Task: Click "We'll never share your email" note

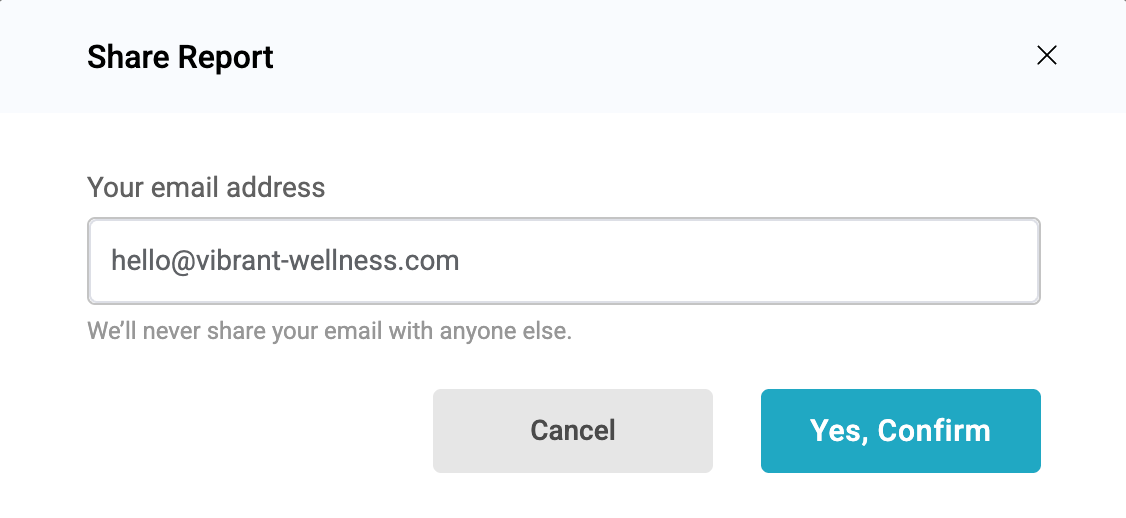Action: pyautogui.click(x=329, y=331)
